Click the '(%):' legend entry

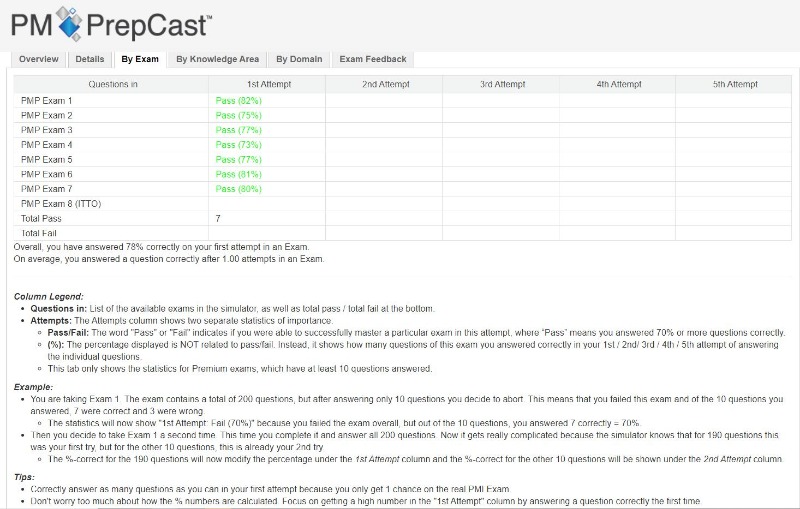(413, 351)
